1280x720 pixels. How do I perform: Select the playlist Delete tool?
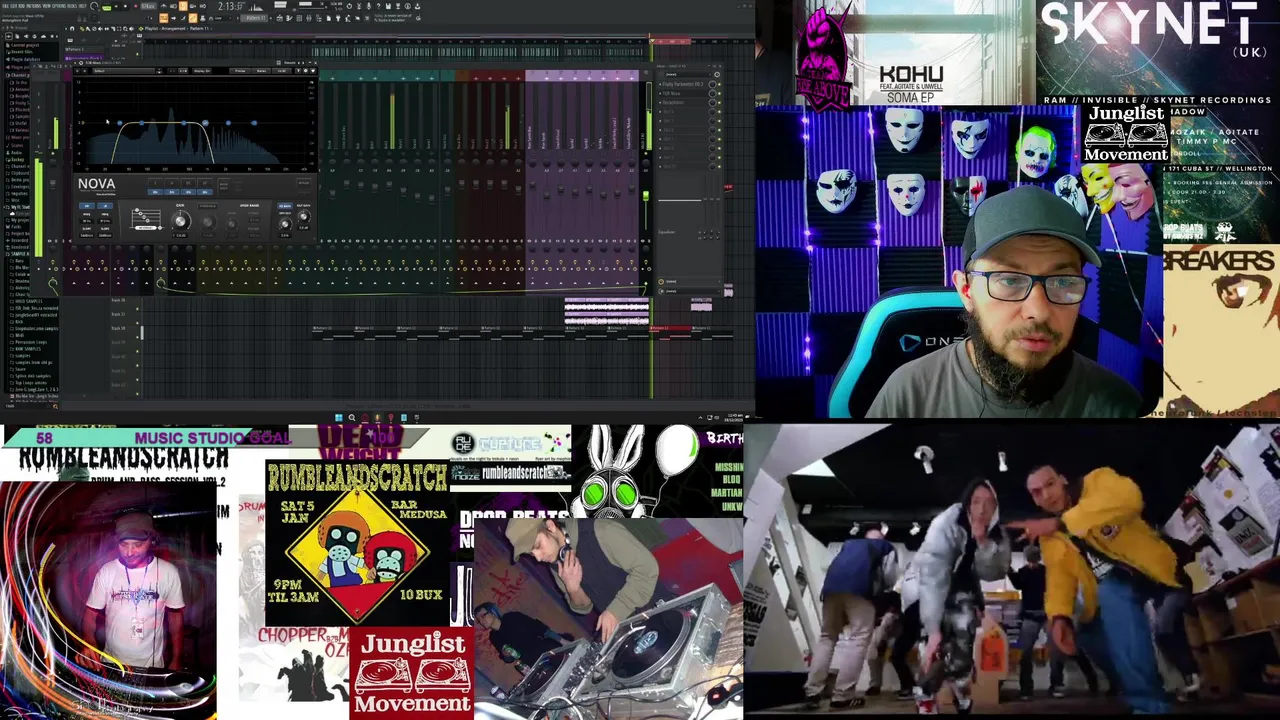click(x=94, y=29)
